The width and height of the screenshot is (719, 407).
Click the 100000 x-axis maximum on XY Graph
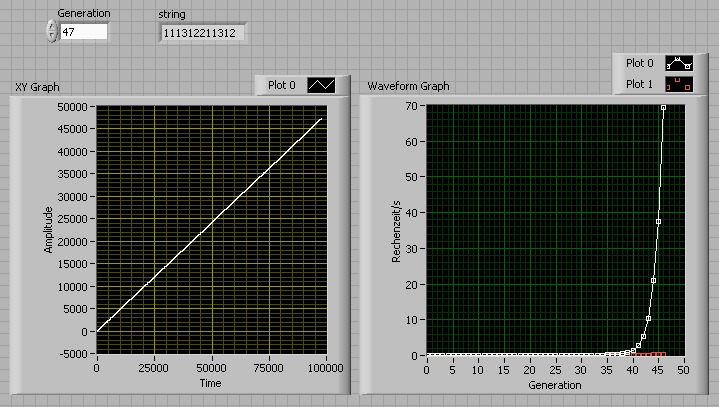click(x=325, y=368)
